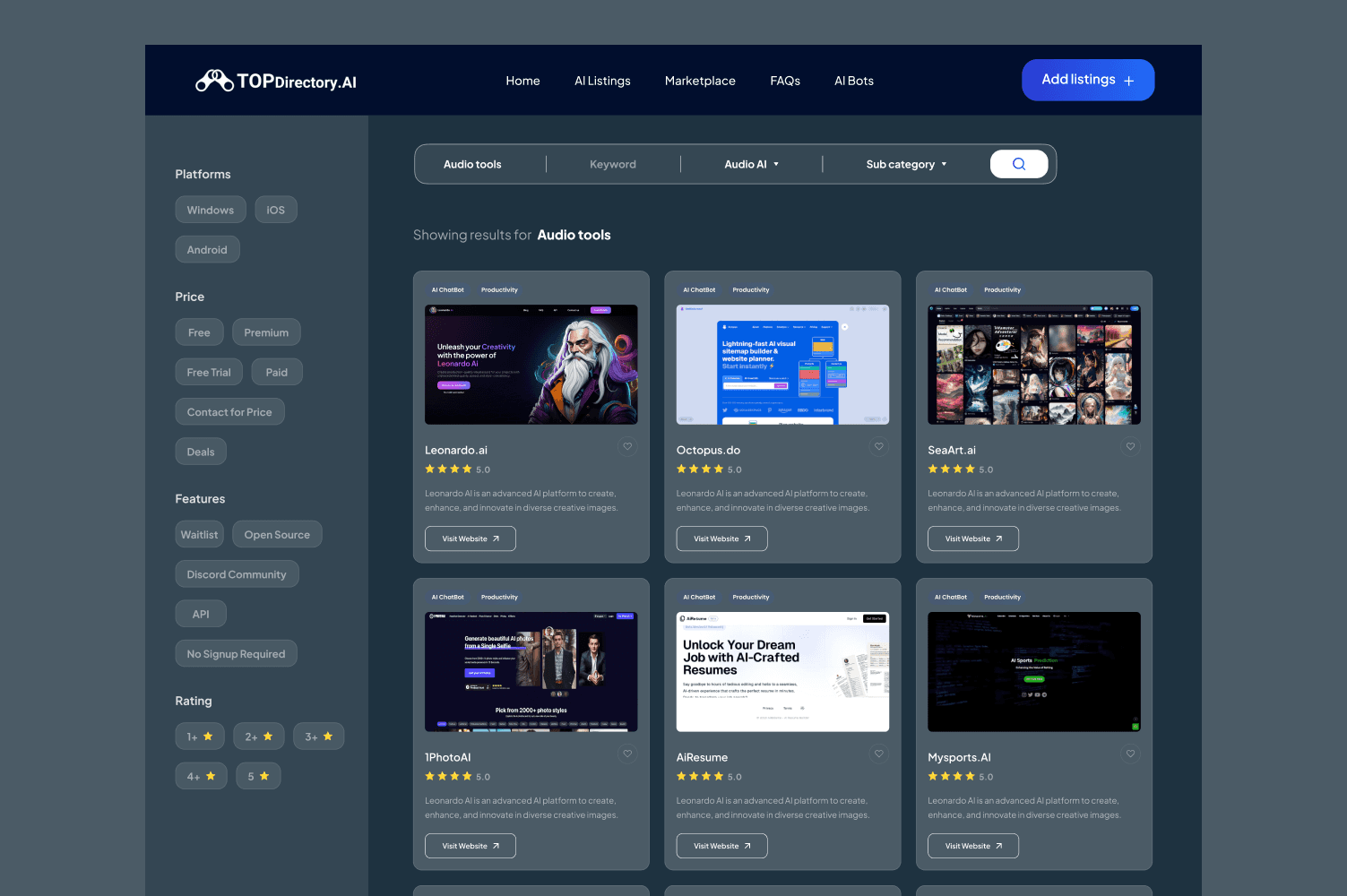
Task: Visit Website for AiResume
Action: tap(721, 846)
